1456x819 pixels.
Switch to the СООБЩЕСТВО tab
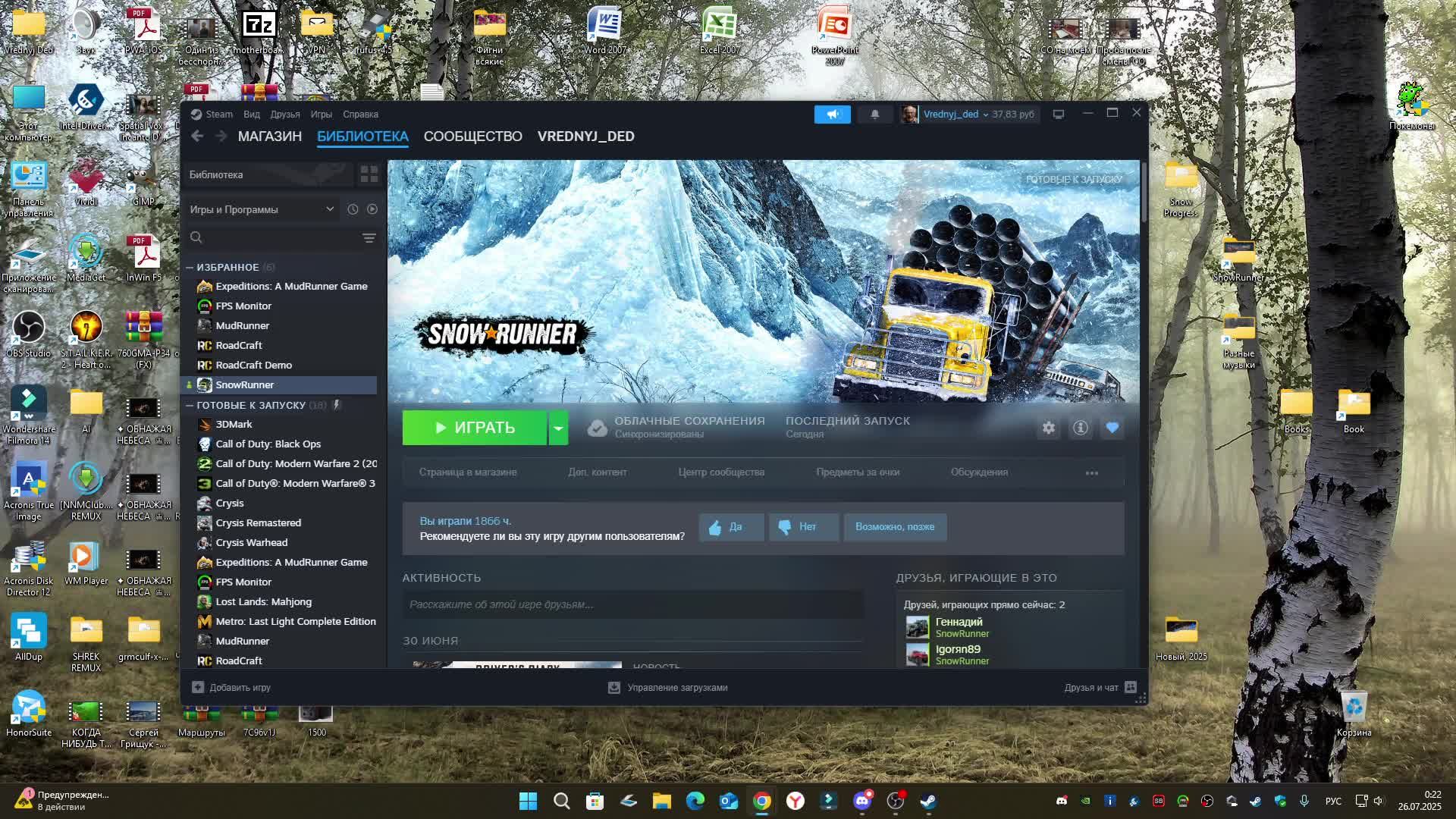click(473, 136)
